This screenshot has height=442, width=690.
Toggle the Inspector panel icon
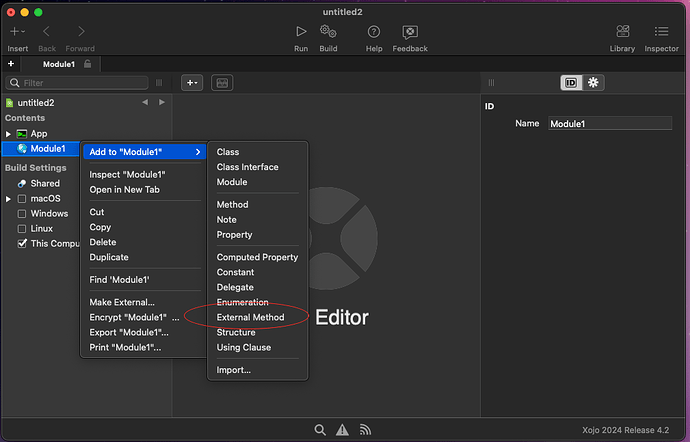(661, 32)
